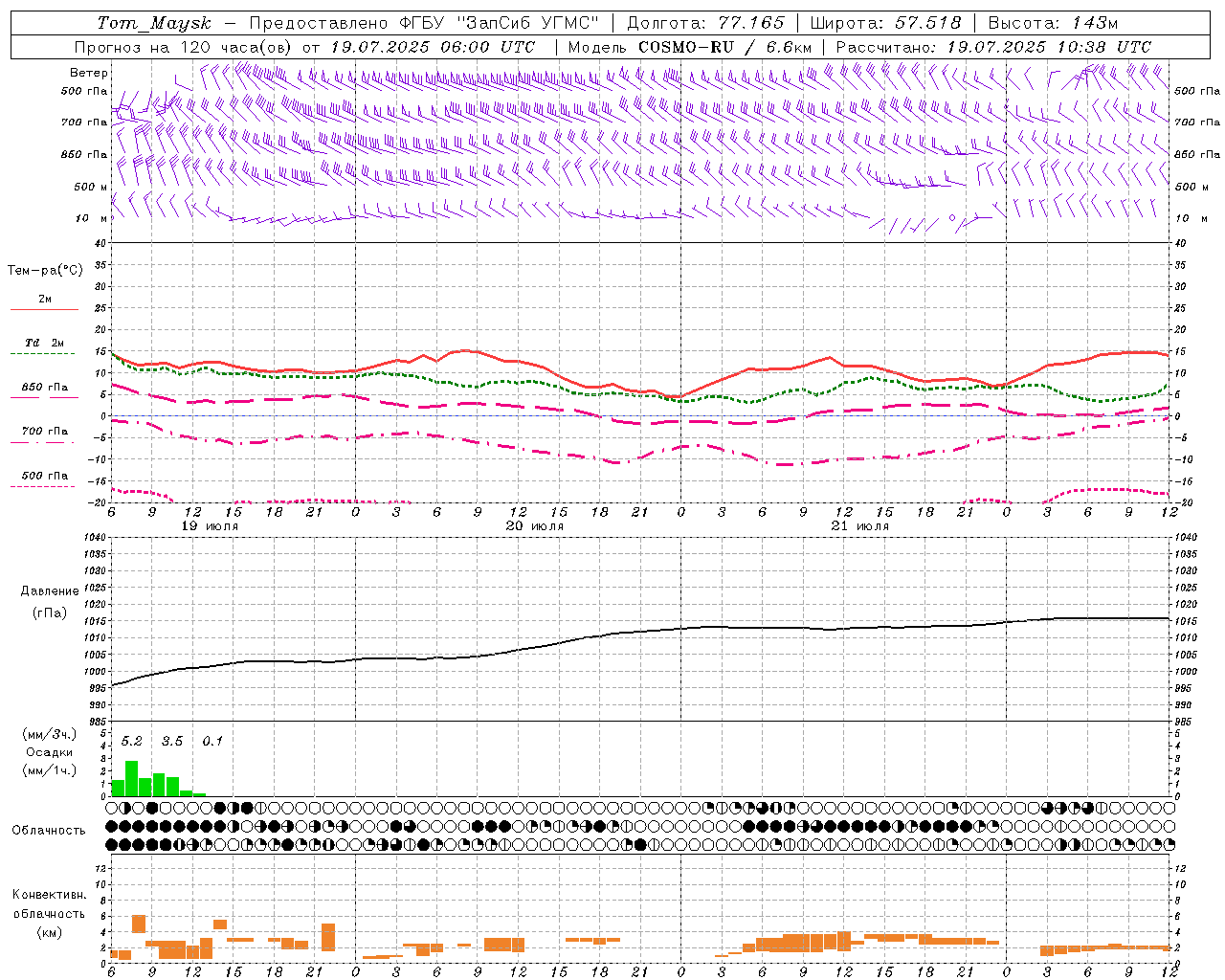Screen dimensions: 1225x980
Task: Select the 700 гПа label in temperature legend
Action: click(x=45, y=431)
